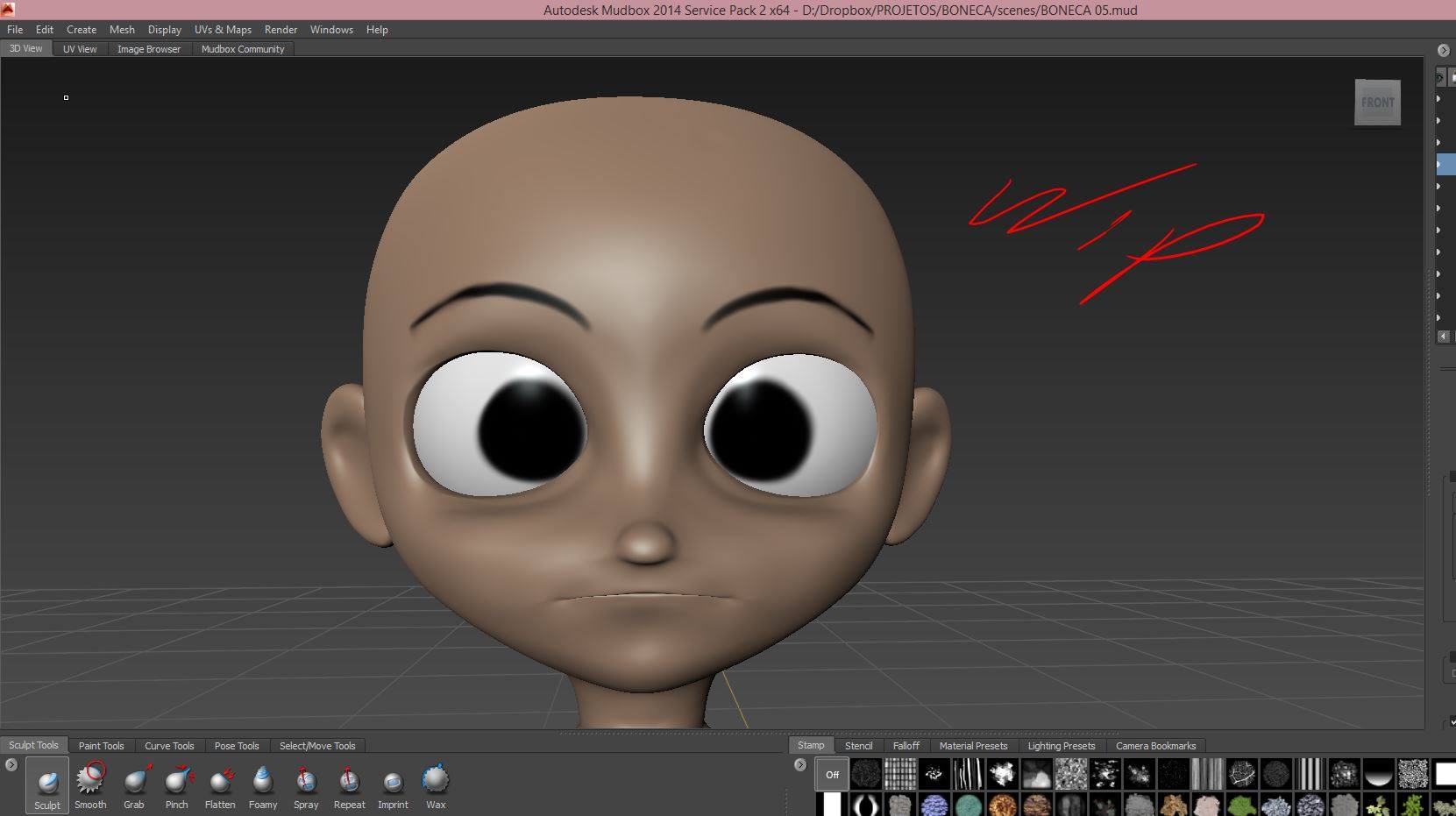Turn stamp Off in Stamp tray
Viewport: 1456px width, 816px height.
point(832,774)
